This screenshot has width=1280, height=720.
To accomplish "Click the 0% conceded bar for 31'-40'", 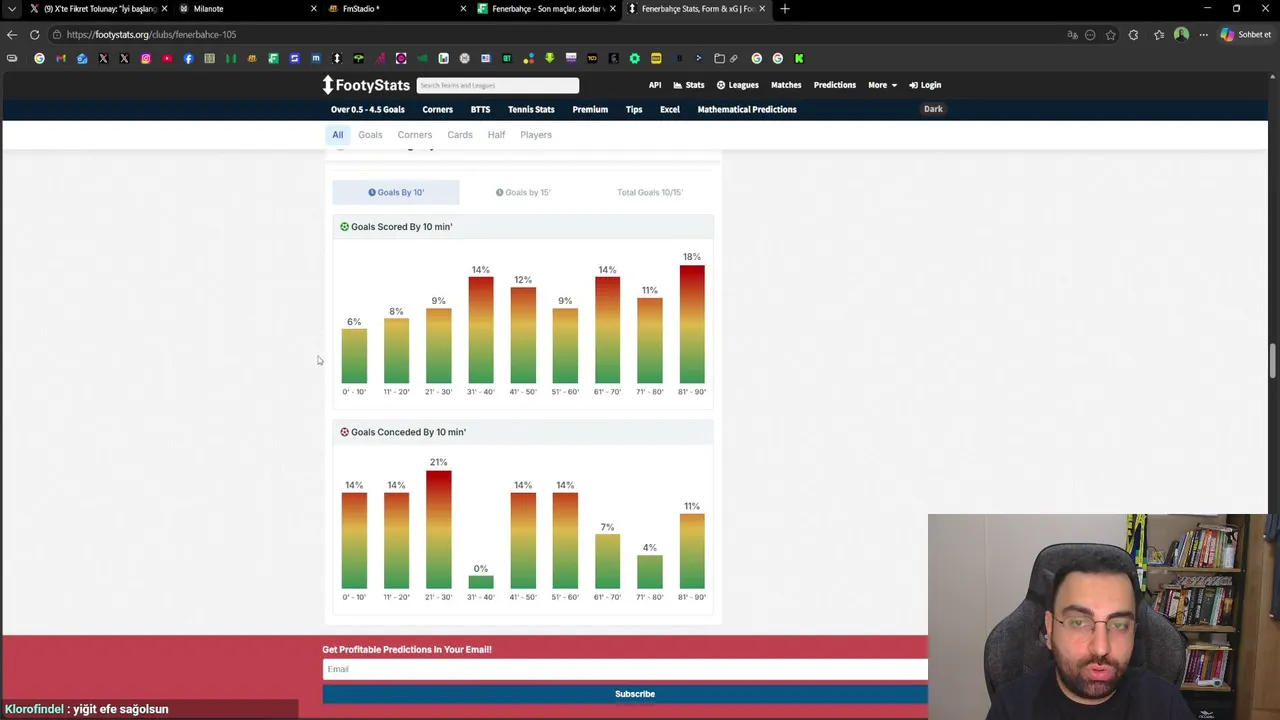I will click(x=481, y=583).
